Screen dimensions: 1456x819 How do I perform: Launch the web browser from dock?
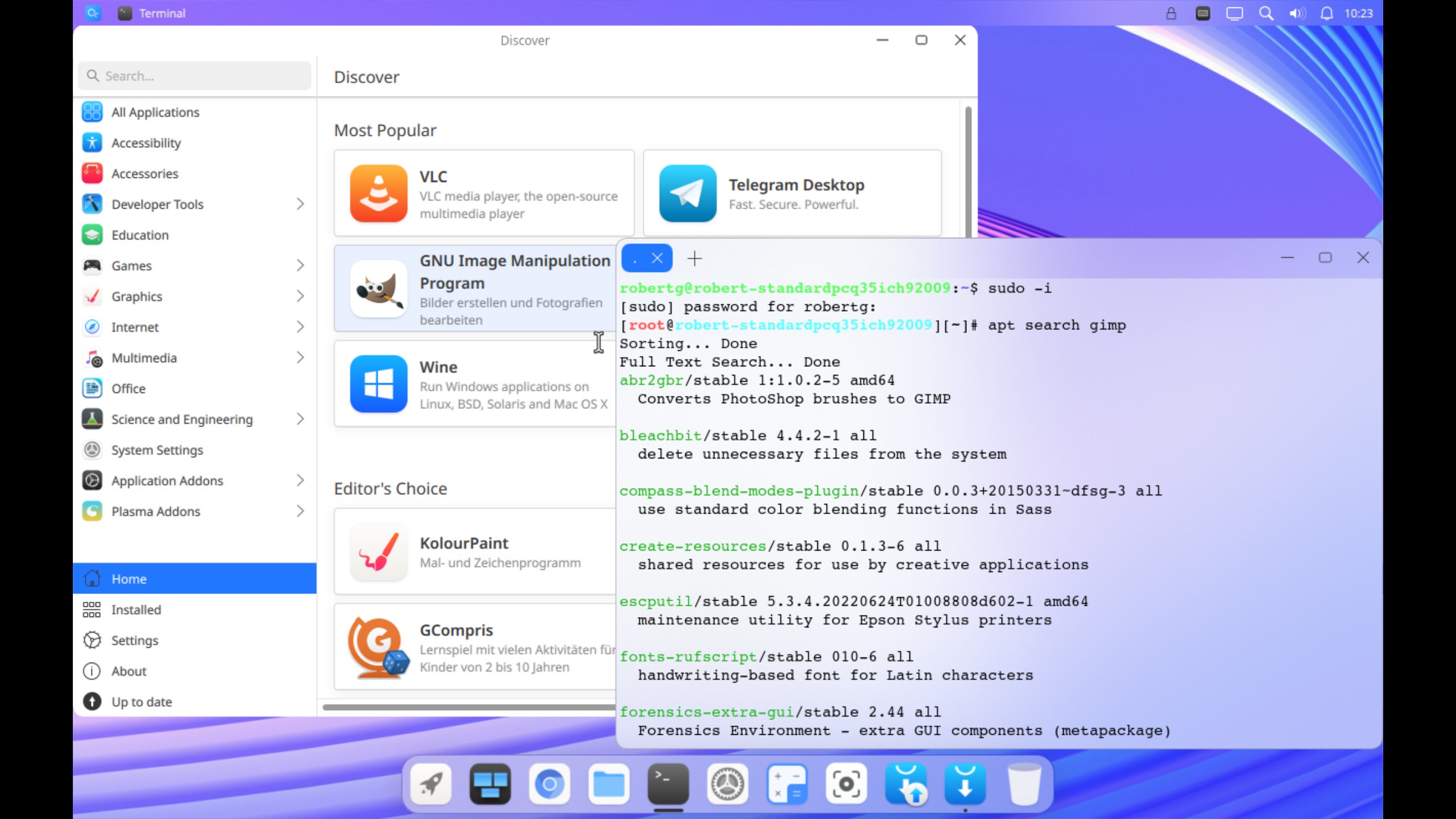point(549,784)
